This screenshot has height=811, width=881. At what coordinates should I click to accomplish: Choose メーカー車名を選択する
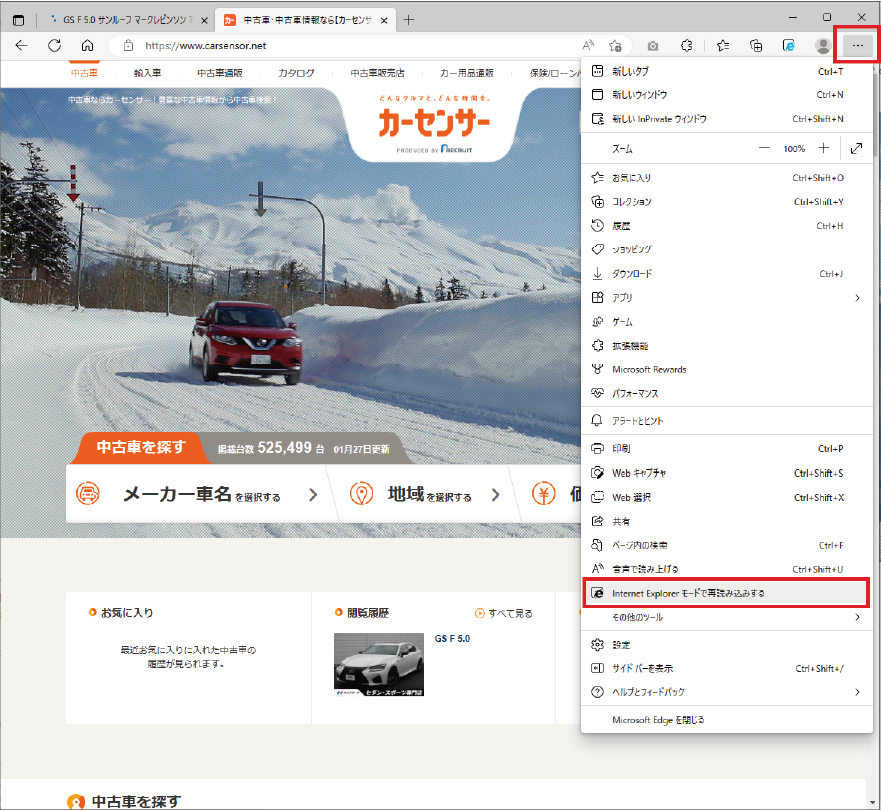[x=197, y=495]
